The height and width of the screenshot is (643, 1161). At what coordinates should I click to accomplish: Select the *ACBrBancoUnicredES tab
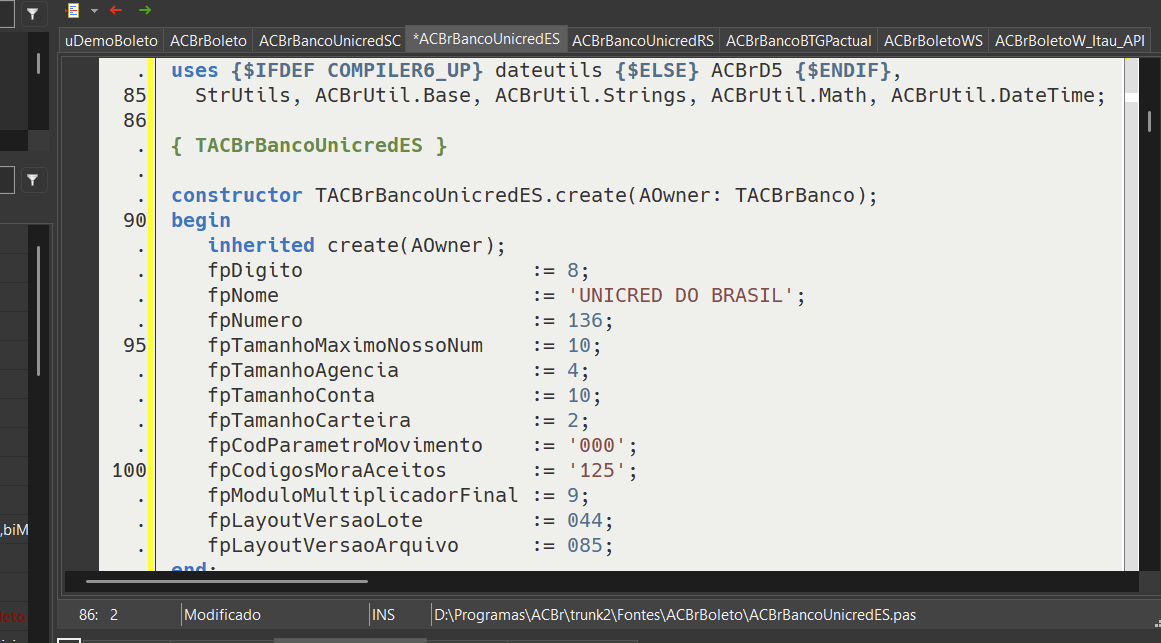[x=486, y=39]
